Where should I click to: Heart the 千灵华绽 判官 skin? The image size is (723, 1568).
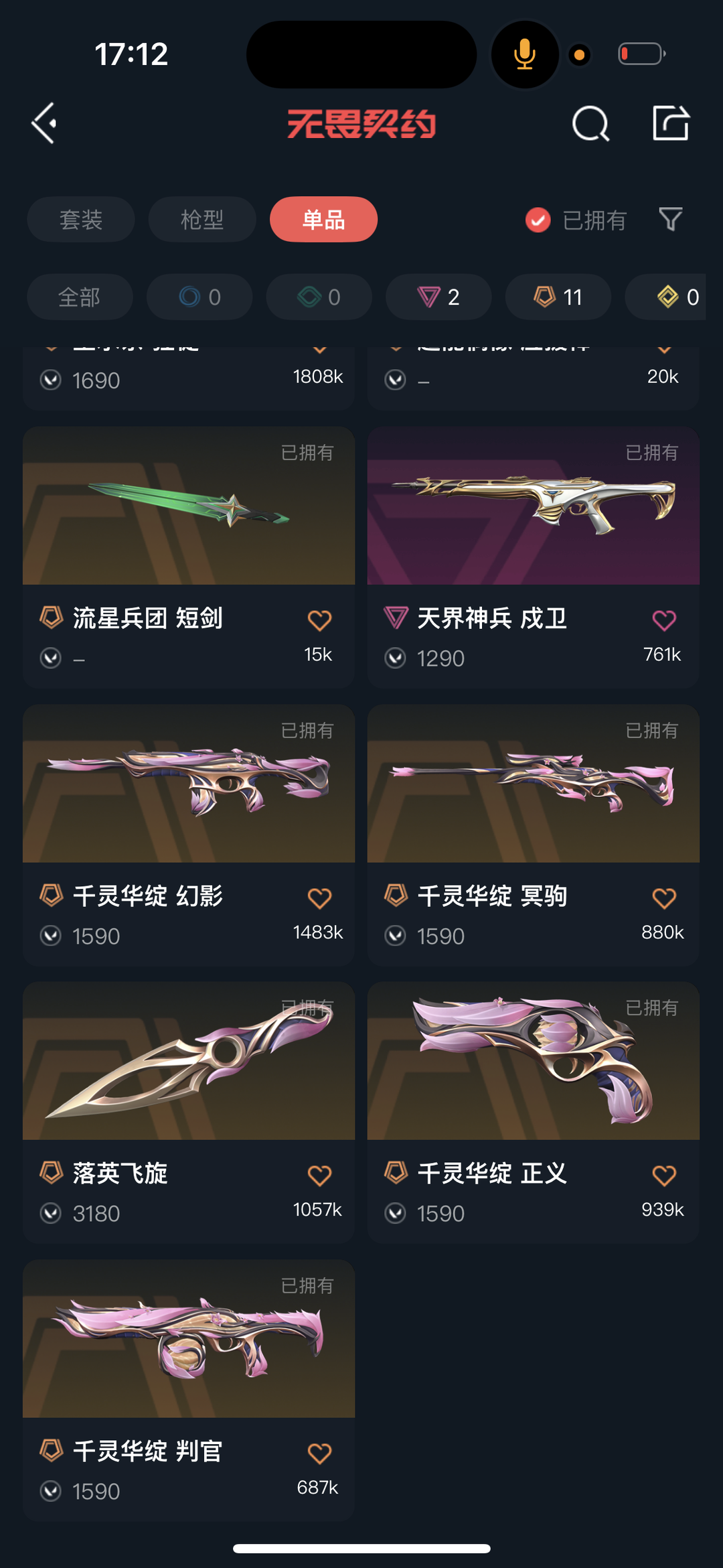pyautogui.click(x=319, y=1453)
